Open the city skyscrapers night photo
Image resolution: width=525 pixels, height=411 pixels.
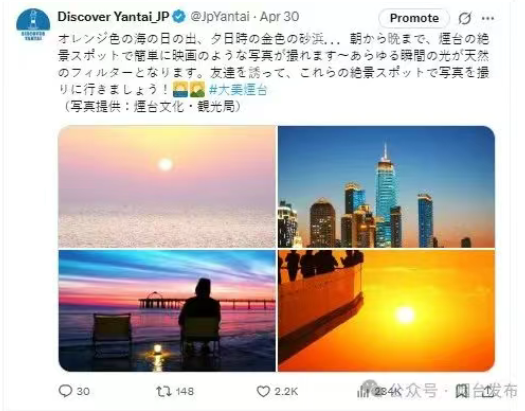pos(386,187)
